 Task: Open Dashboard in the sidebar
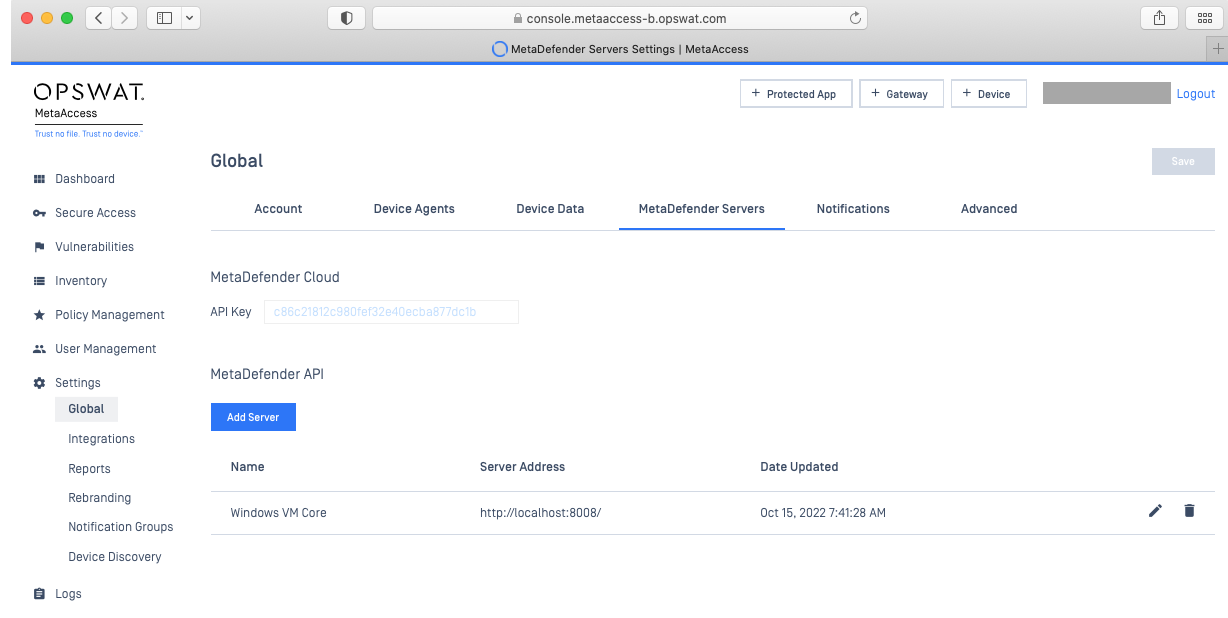(x=85, y=179)
